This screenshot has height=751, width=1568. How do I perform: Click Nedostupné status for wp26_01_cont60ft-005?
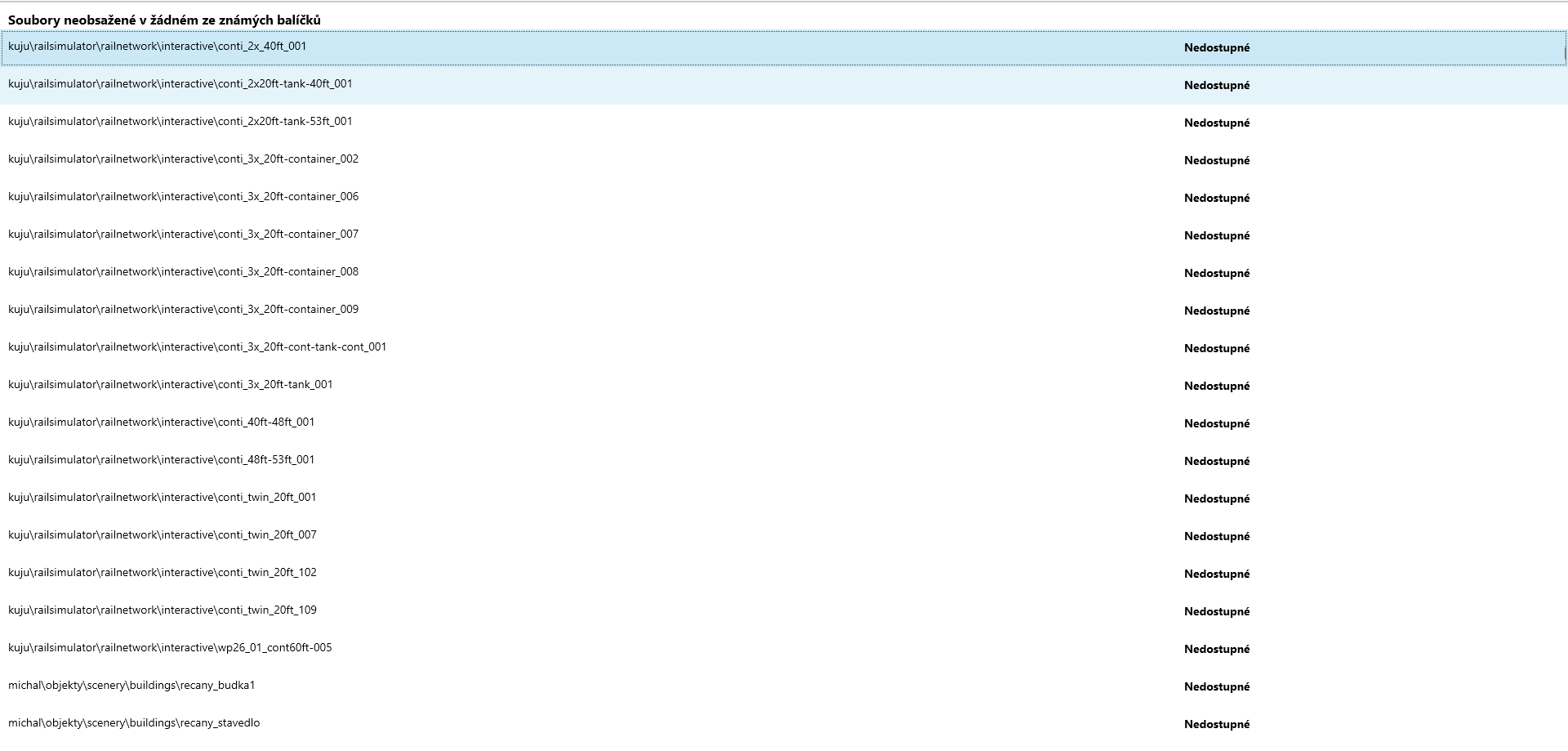point(1217,649)
